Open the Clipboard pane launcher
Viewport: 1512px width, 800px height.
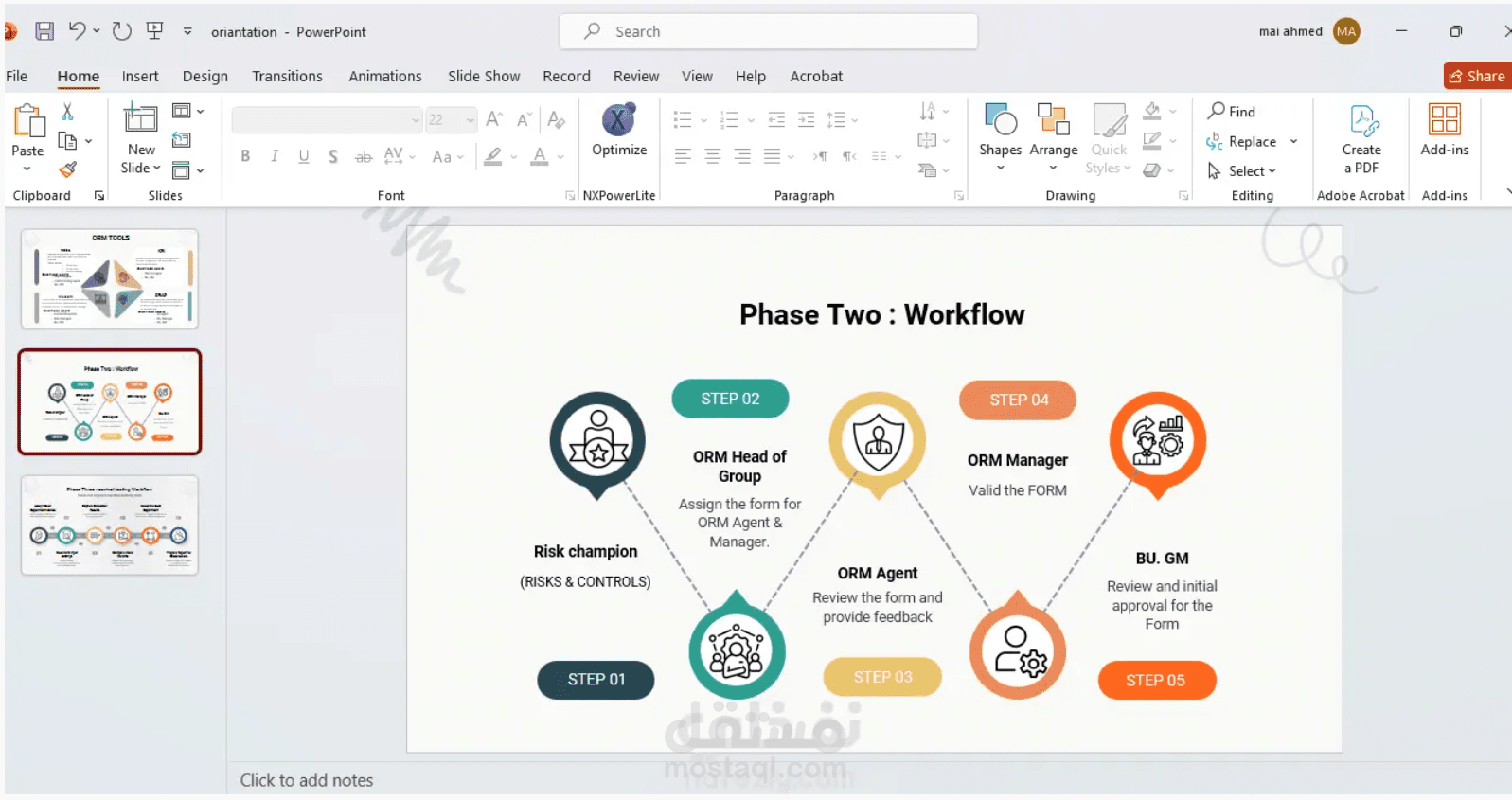98,196
